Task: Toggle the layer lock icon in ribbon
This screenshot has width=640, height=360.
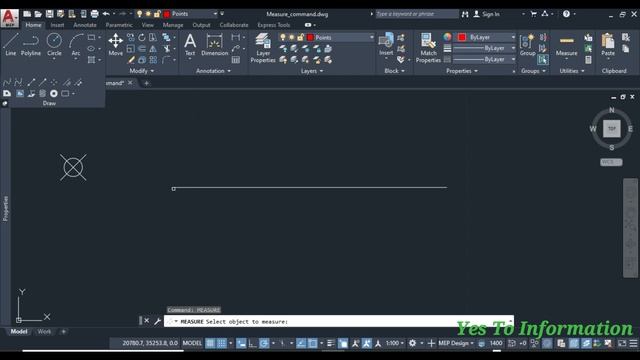Action: [x=300, y=37]
